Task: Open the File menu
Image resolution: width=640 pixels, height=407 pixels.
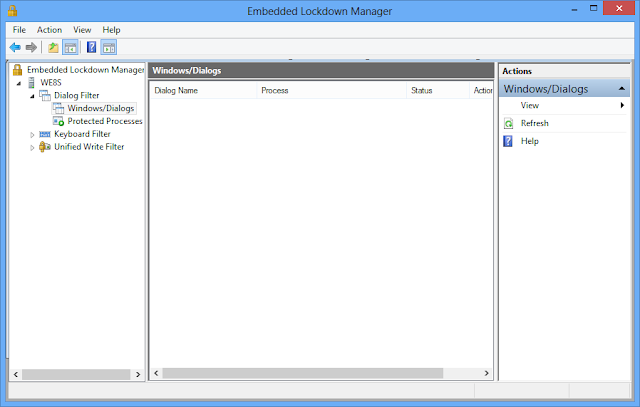Action: (19, 30)
